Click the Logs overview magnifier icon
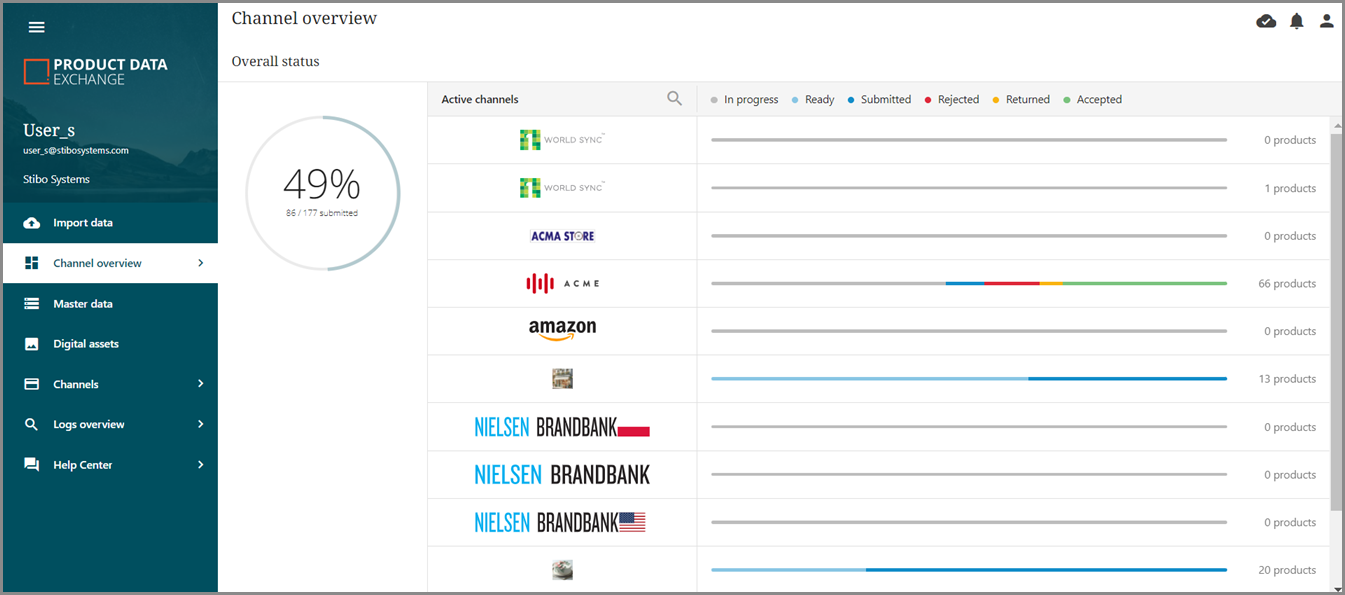 32,425
